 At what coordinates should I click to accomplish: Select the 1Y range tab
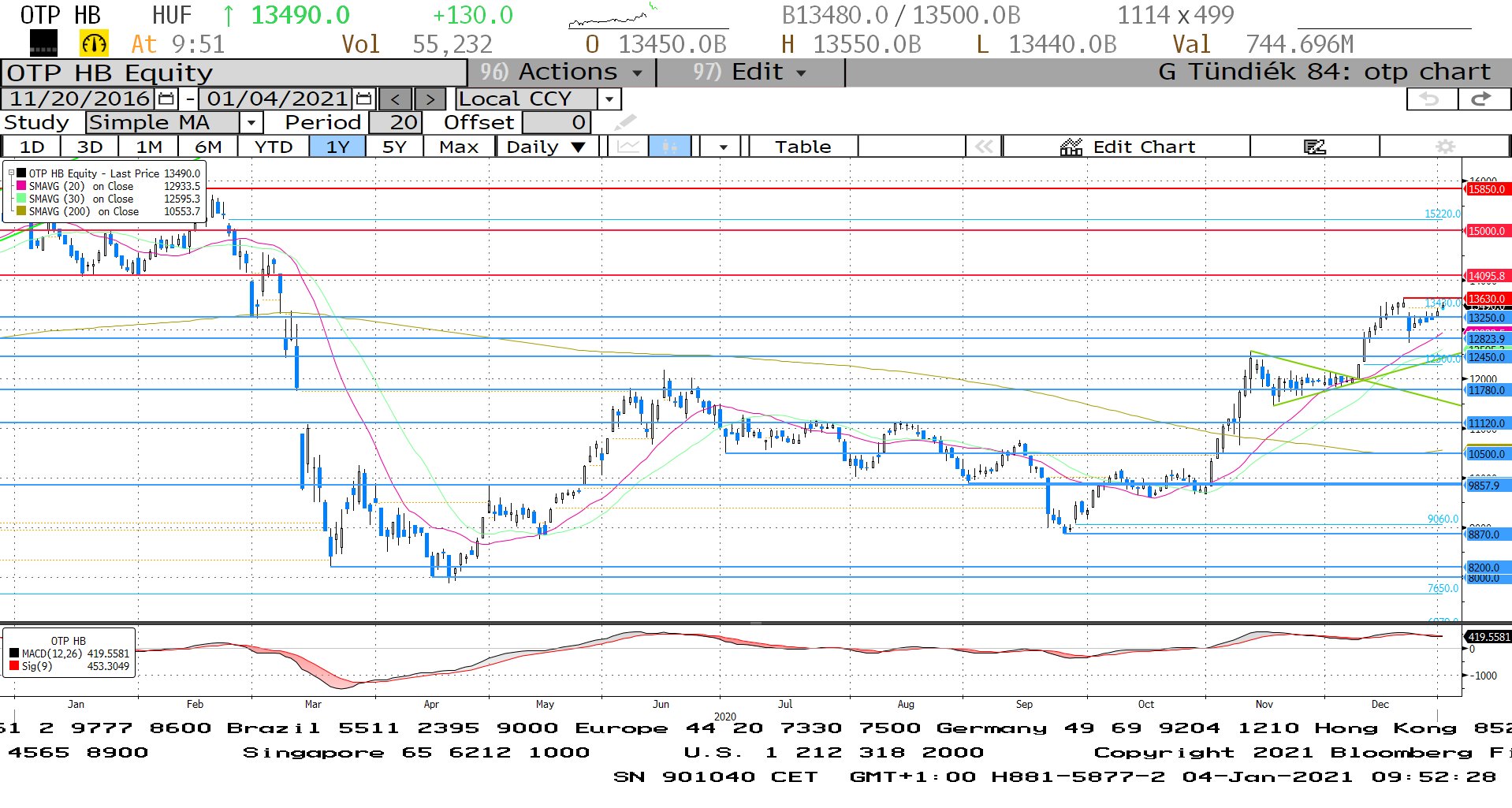point(337,147)
